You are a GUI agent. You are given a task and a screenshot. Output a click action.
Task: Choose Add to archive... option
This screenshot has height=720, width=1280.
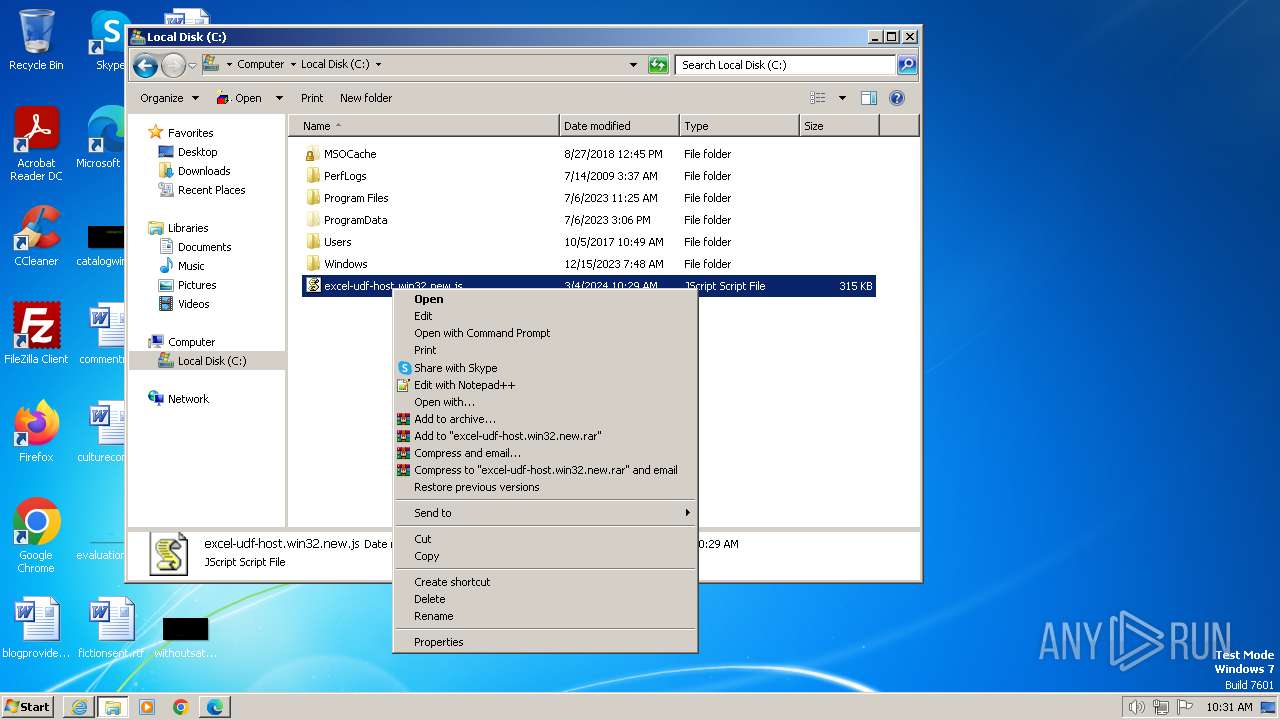[x=455, y=419]
